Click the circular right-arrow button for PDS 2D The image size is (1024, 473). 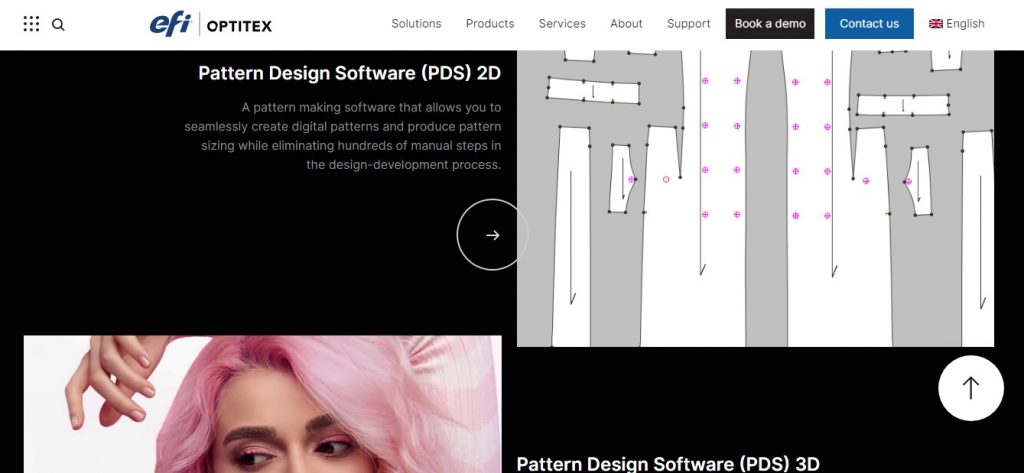[x=492, y=235]
